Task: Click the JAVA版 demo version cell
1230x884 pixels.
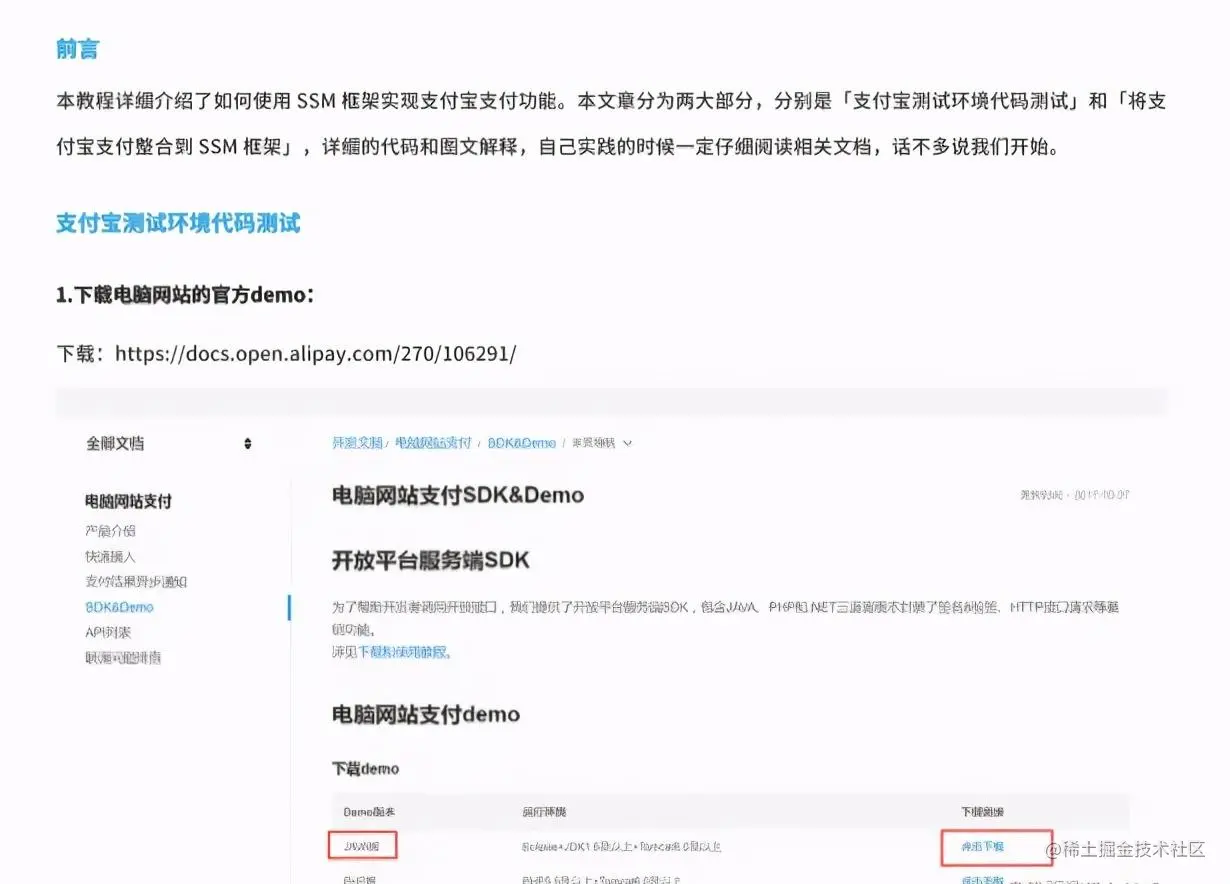Action: pyautogui.click(x=362, y=846)
